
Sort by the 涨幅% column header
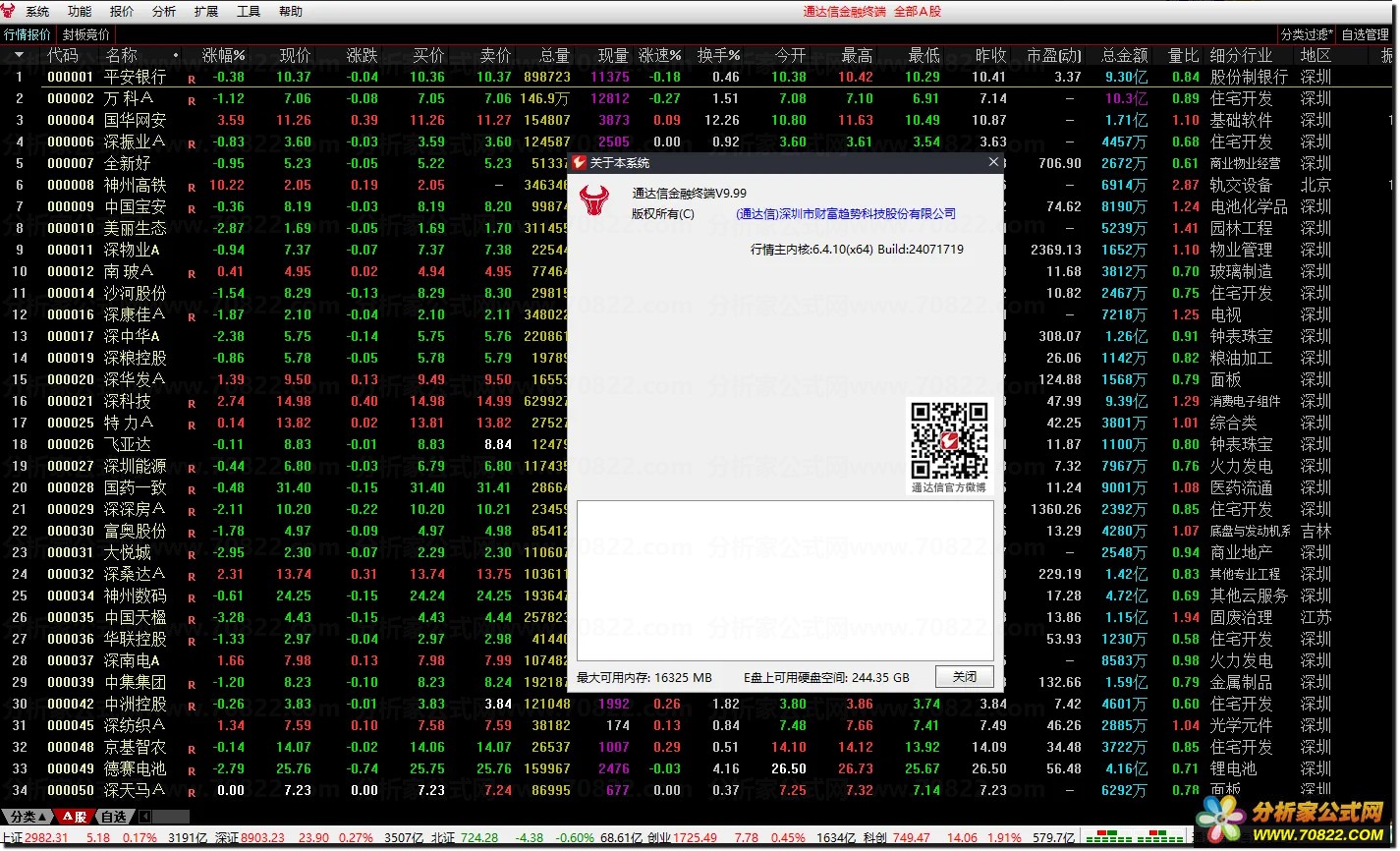(223, 55)
